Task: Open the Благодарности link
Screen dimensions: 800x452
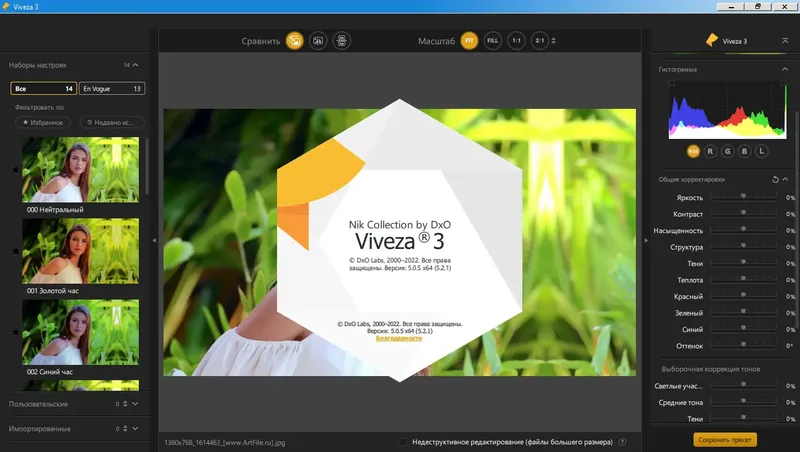Action: (x=399, y=338)
